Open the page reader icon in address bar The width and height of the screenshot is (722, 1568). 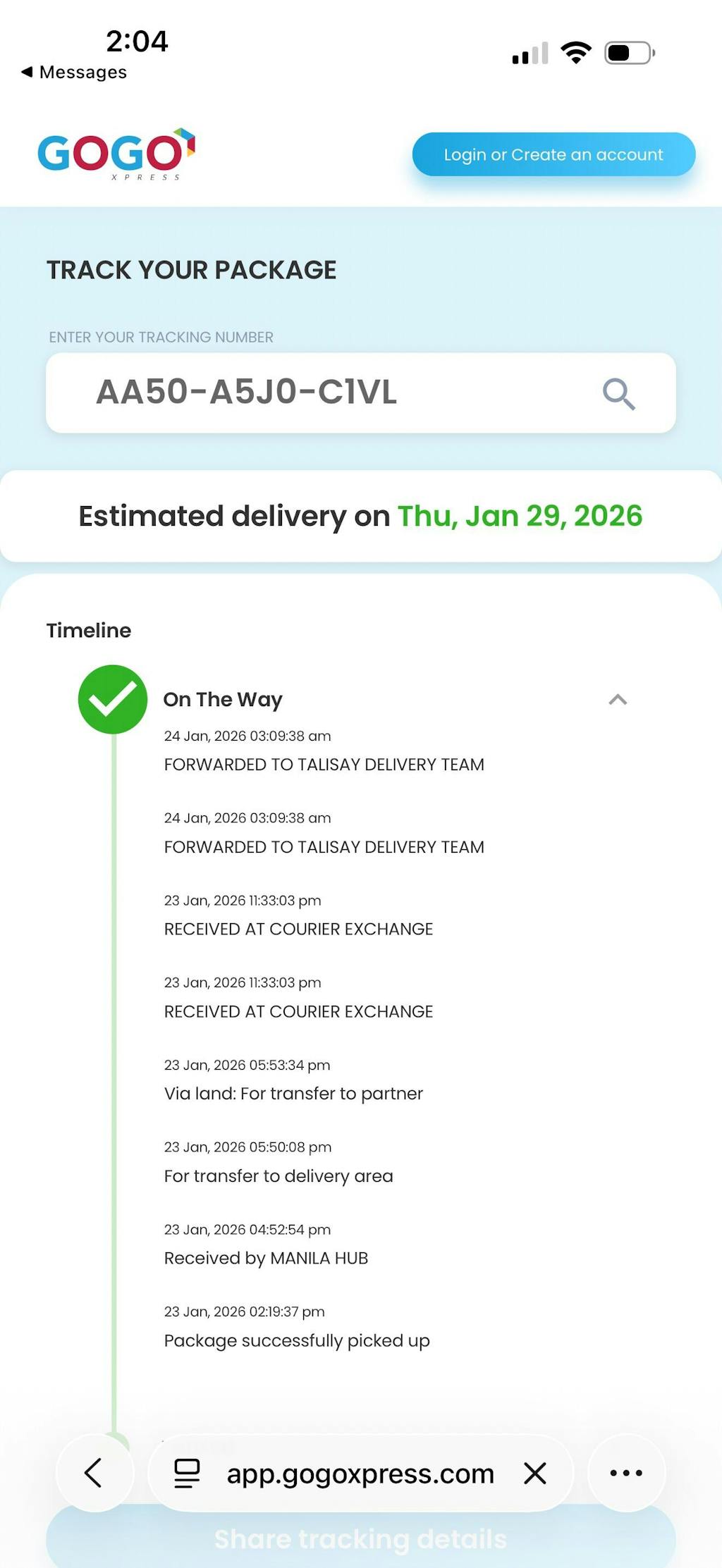[187, 1473]
